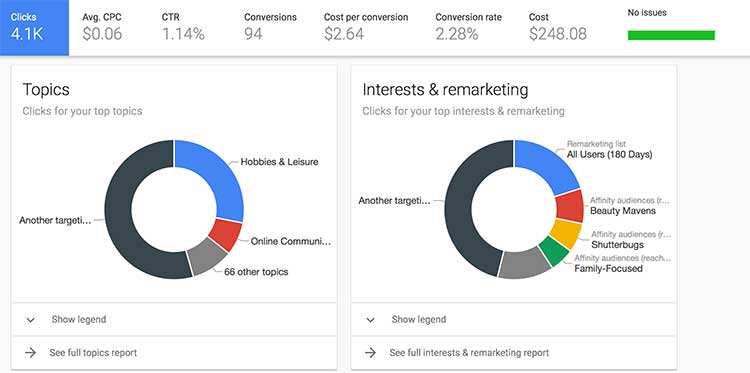Select the Conversions metric

click(270, 28)
